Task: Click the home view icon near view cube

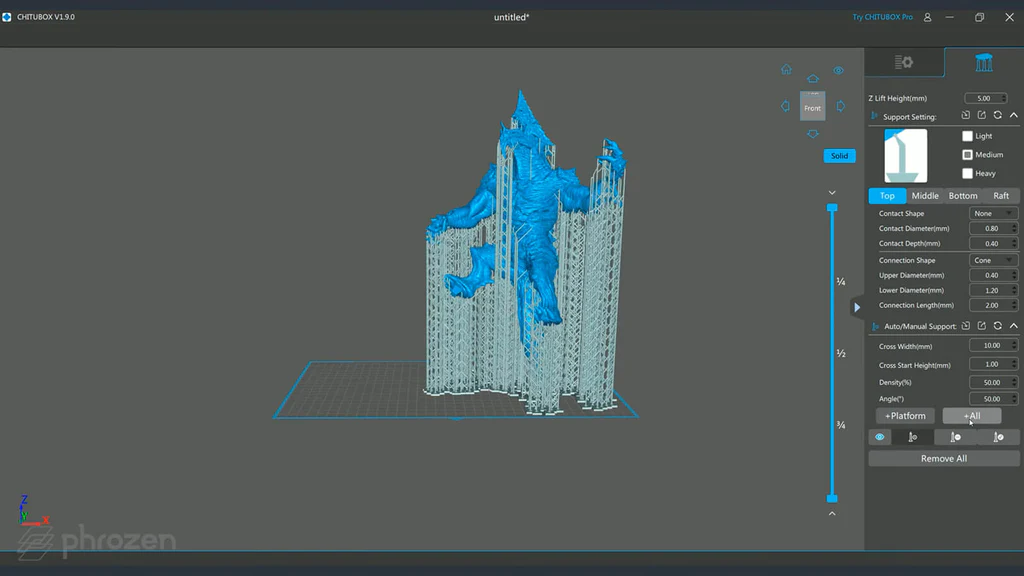Action: click(786, 70)
